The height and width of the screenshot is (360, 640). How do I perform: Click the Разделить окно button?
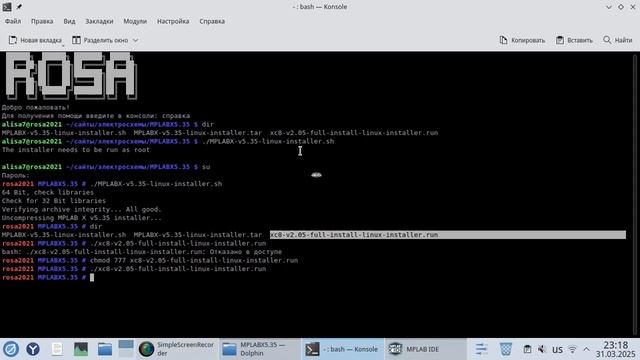point(101,40)
